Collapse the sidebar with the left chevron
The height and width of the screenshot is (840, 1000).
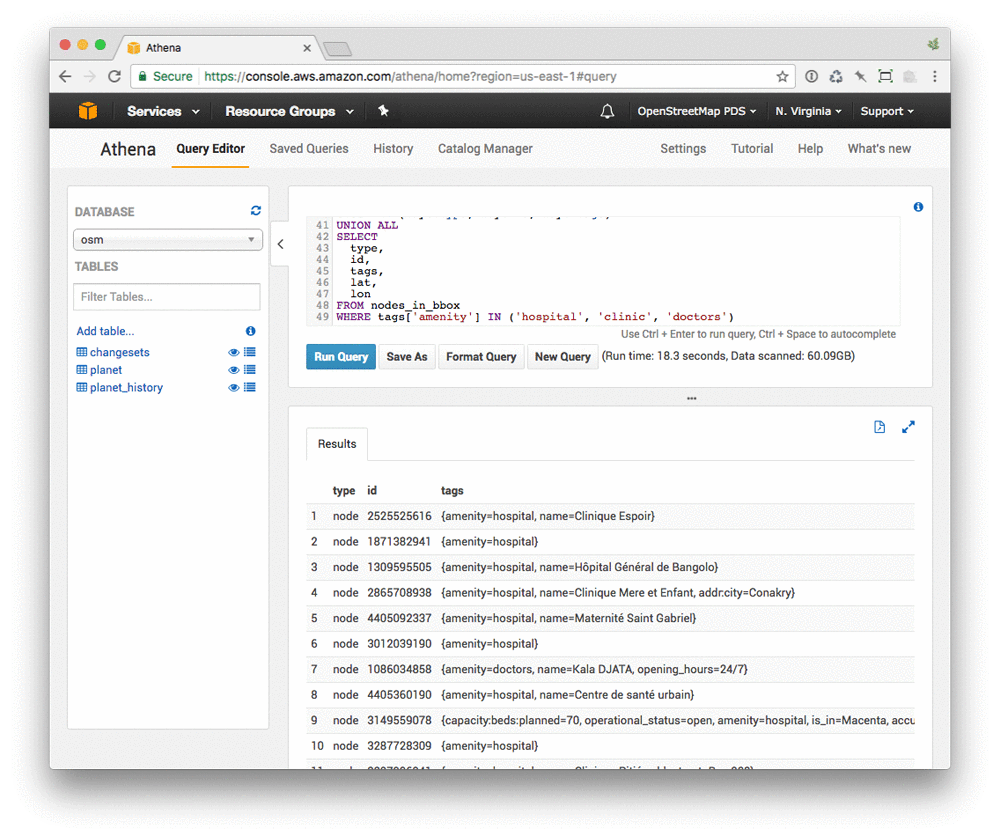pyautogui.click(x=281, y=244)
